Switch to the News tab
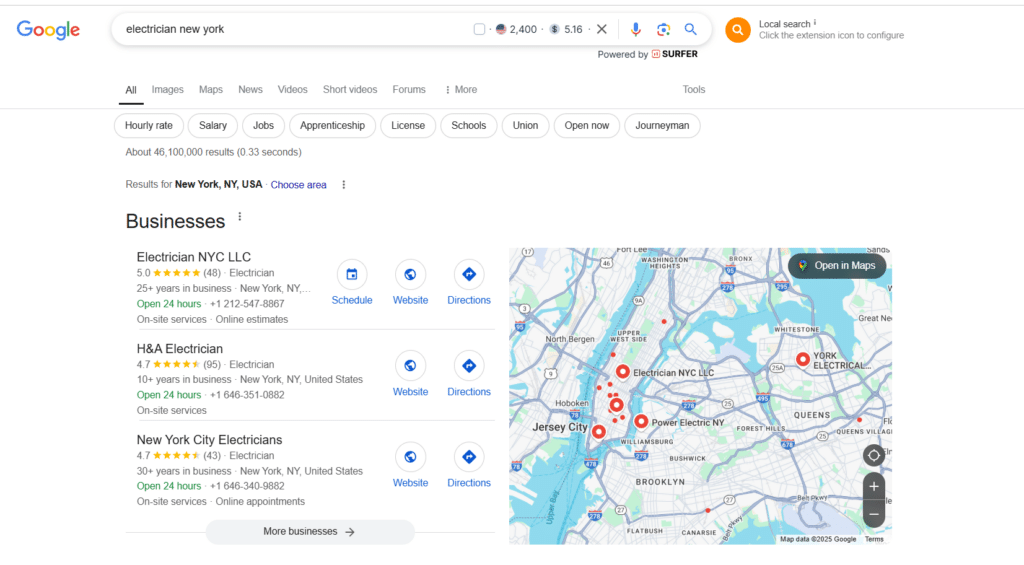Viewport: 1024px width, 565px height. pos(250,89)
